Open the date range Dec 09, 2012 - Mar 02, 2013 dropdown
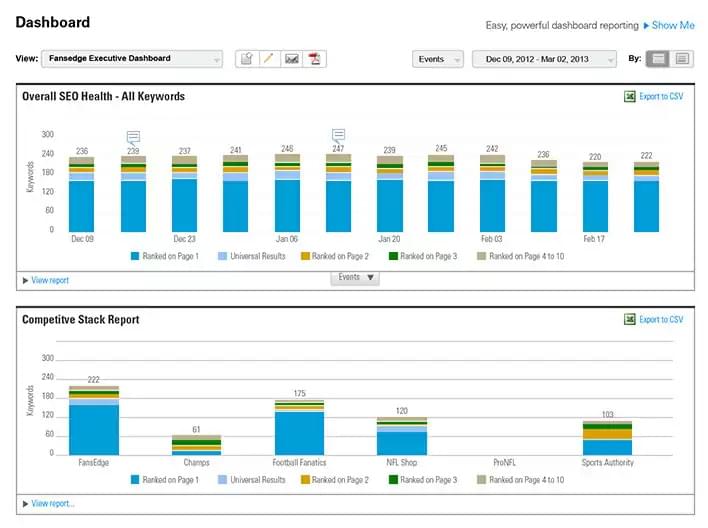 544,59
